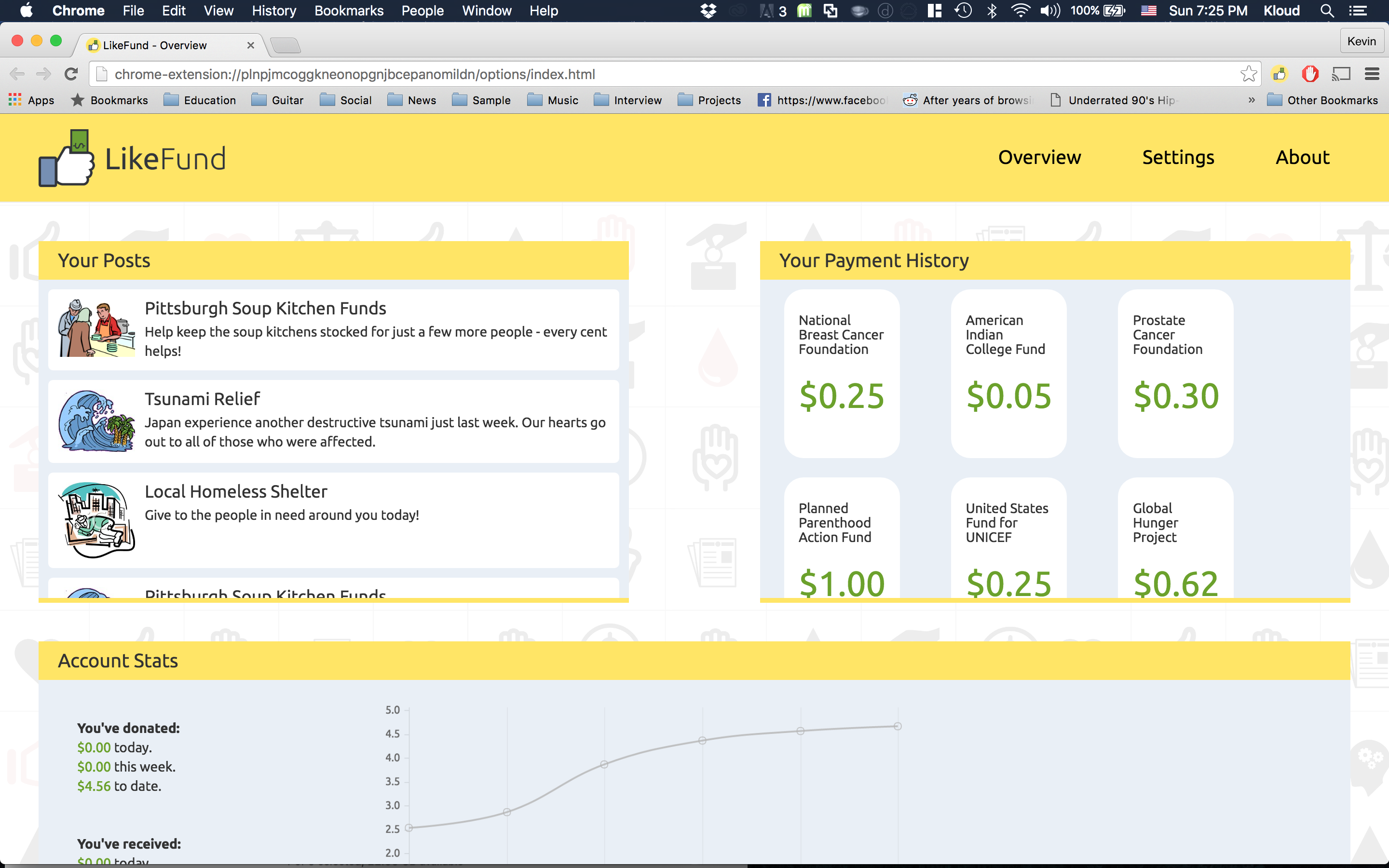Screen dimensions: 1389x868
Task: Open Time Machine menu bar icon
Action: pos(963,10)
